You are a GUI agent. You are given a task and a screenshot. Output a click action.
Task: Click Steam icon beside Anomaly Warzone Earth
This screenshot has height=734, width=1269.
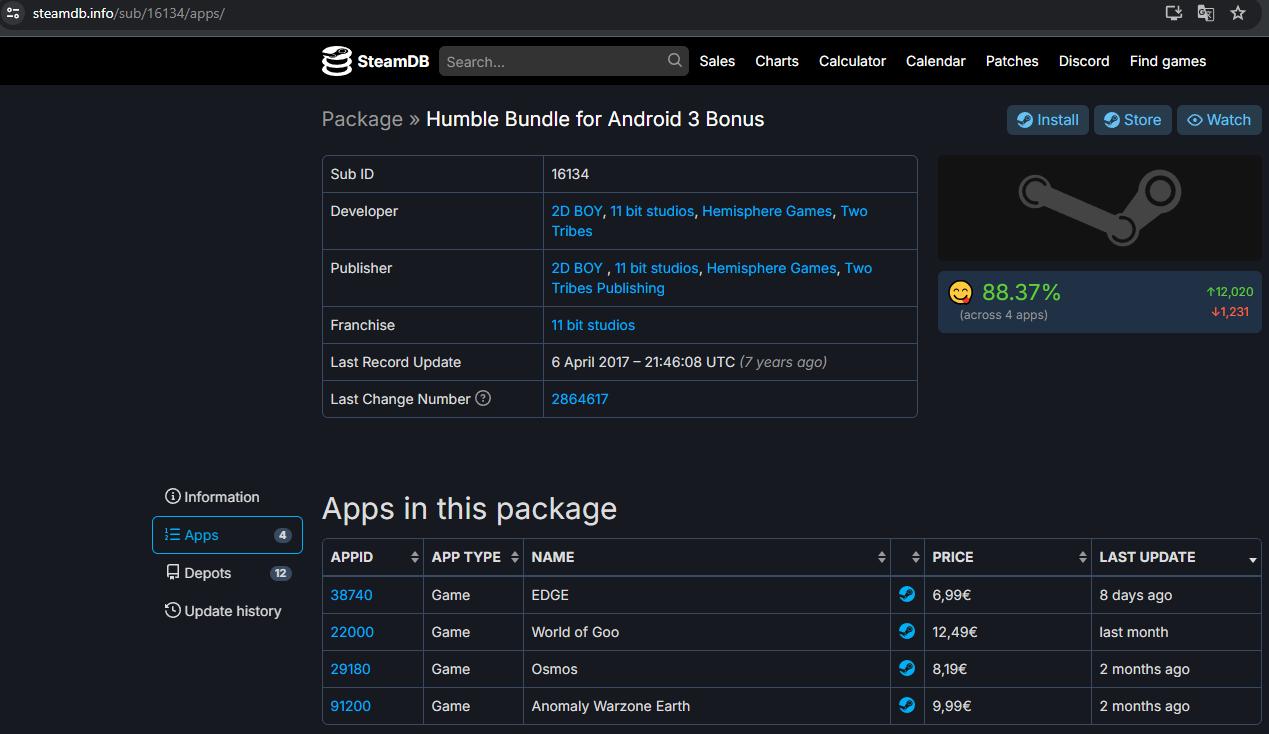tap(906, 706)
